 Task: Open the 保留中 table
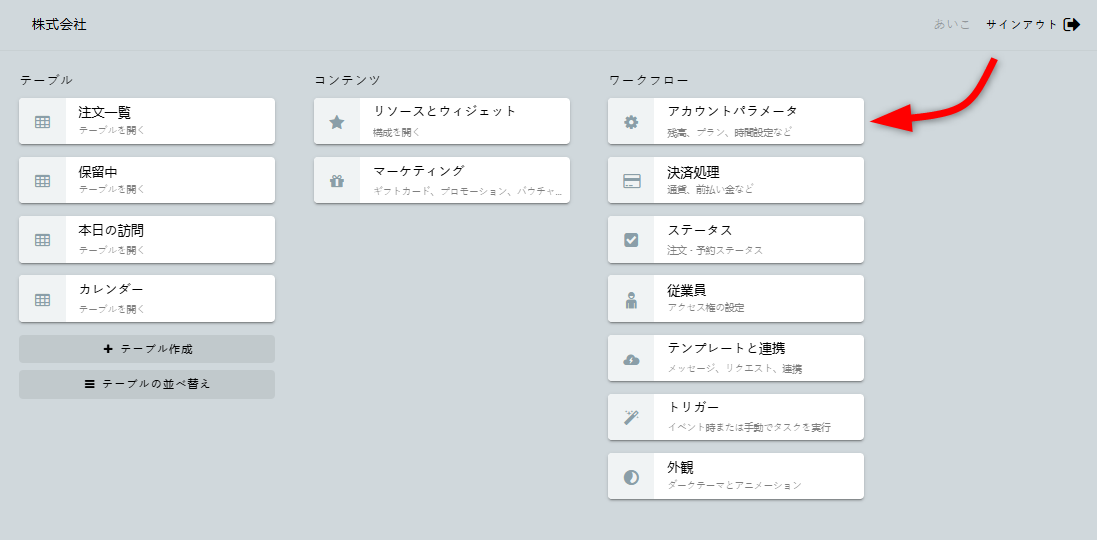coord(147,180)
